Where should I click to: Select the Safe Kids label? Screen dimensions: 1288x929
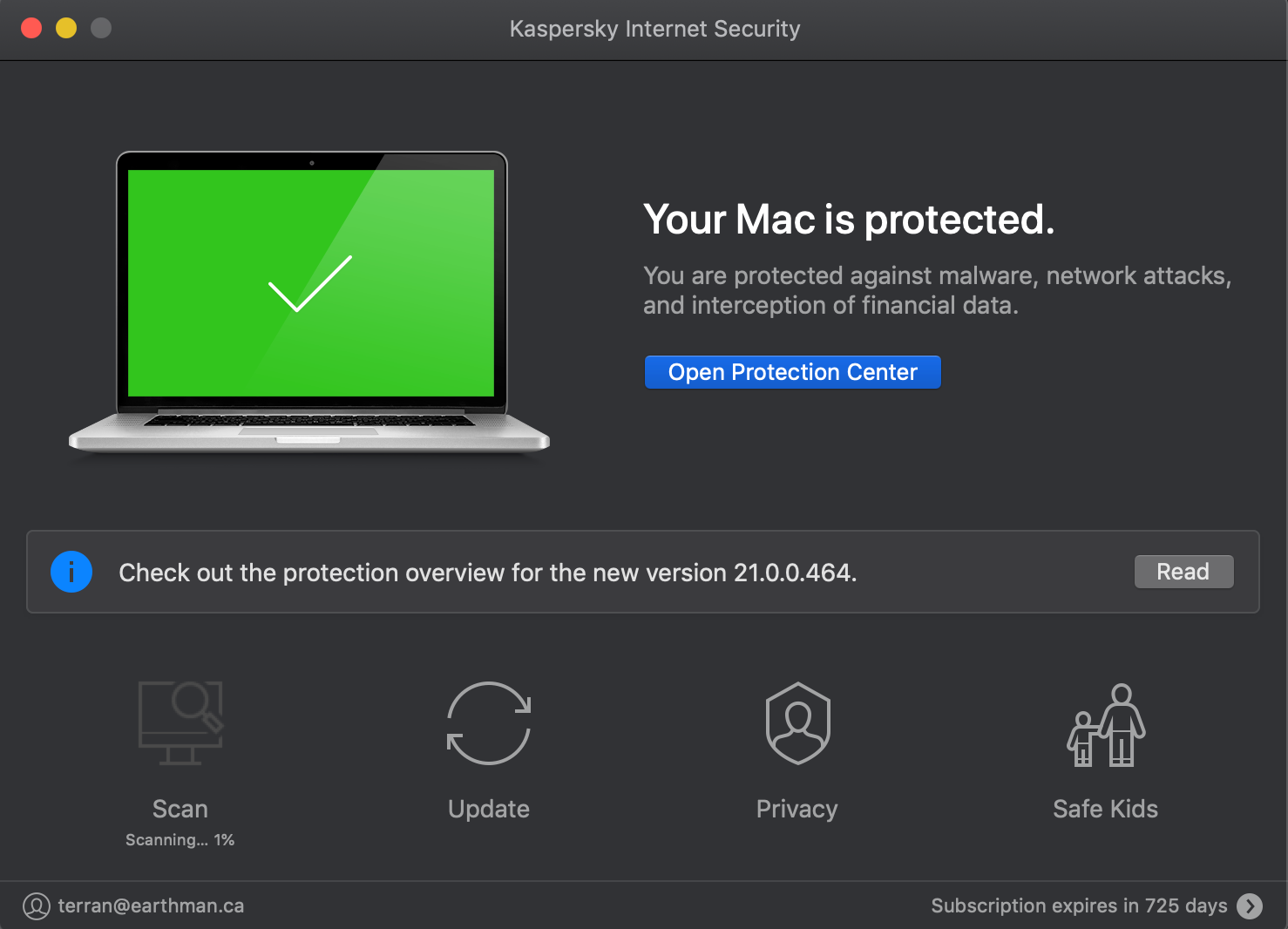1106,809
